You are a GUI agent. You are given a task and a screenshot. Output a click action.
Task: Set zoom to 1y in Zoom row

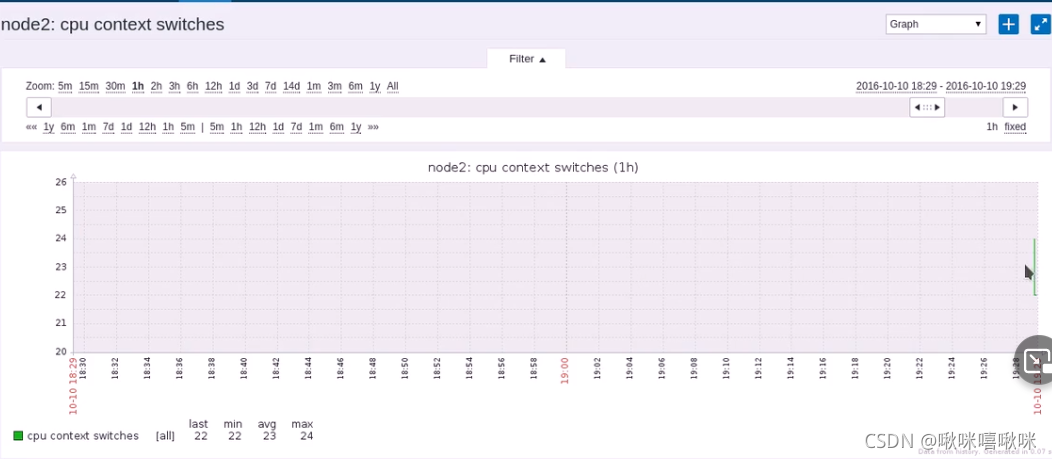click(x=374, y=86)
